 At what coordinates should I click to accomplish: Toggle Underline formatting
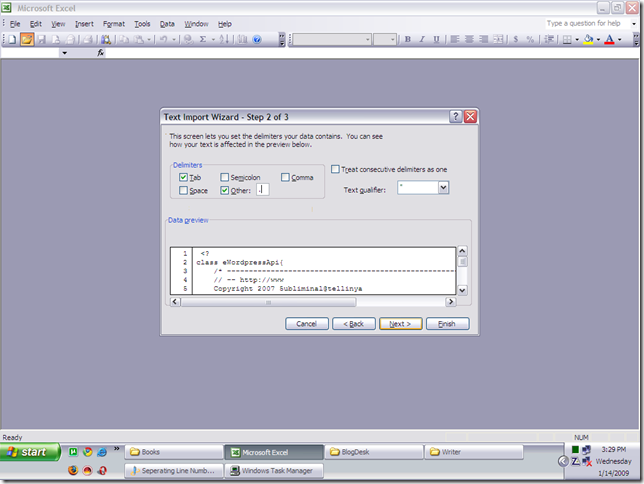click(436, 39)
